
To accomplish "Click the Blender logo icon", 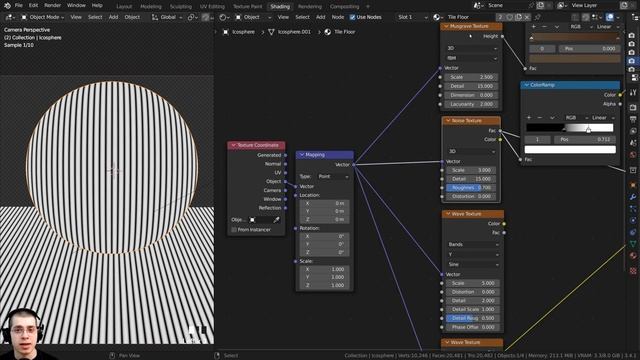I will [7, 6].
